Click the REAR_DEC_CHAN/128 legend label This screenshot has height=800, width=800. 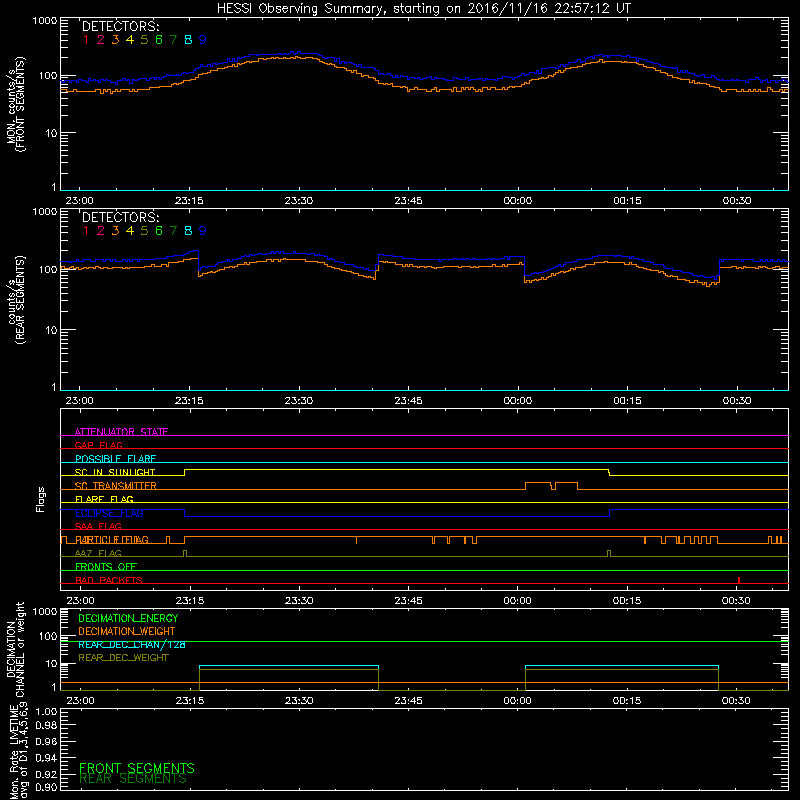(132, 644)
